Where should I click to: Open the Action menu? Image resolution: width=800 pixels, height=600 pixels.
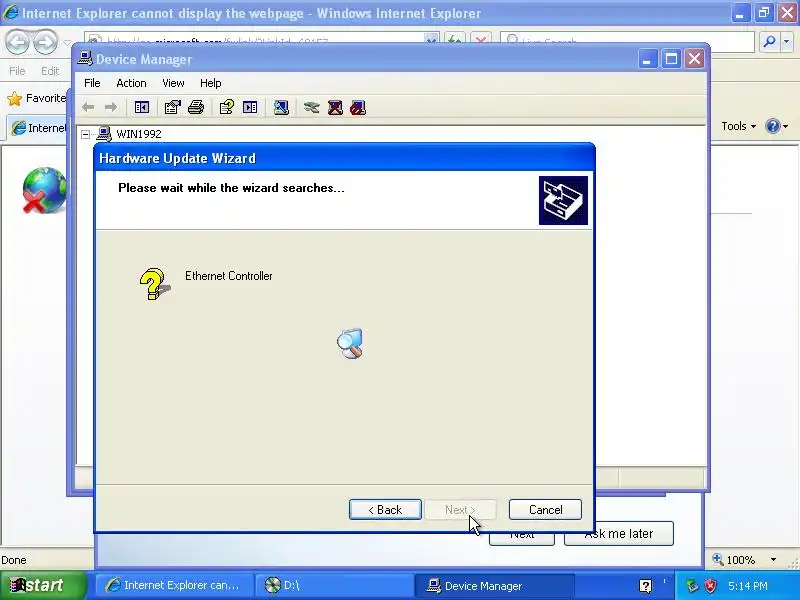(131, 83)
